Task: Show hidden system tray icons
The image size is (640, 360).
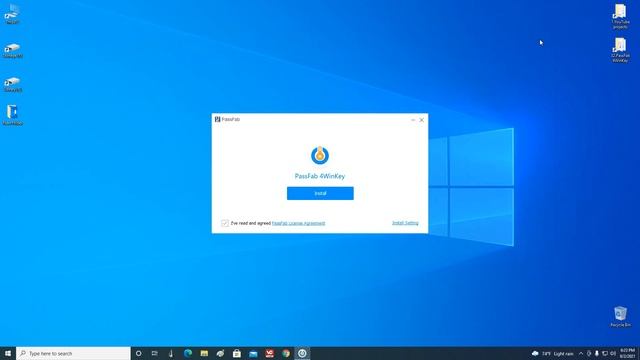Action: tap(581, 353)
